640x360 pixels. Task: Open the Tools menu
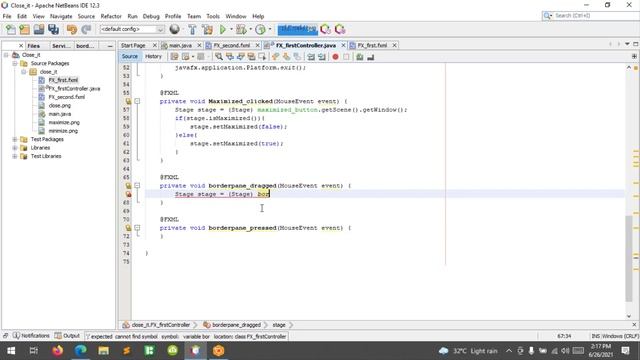pos(213,16)
